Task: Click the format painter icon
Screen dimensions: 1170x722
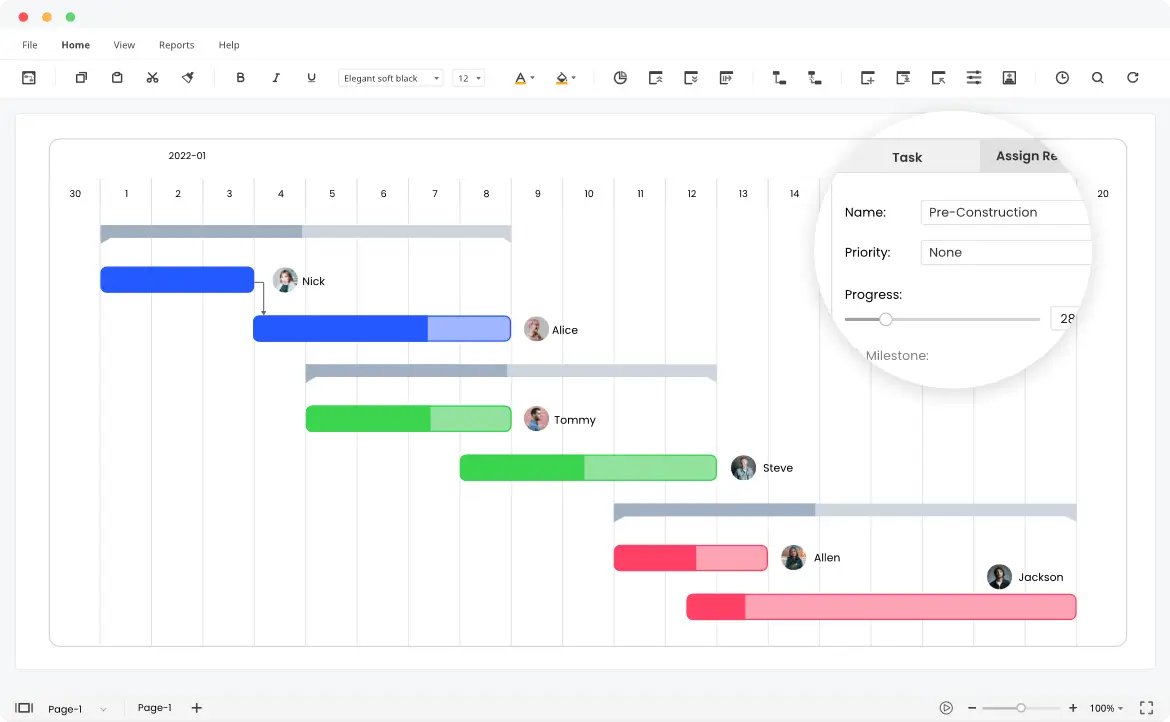Action: pos(188,77)
